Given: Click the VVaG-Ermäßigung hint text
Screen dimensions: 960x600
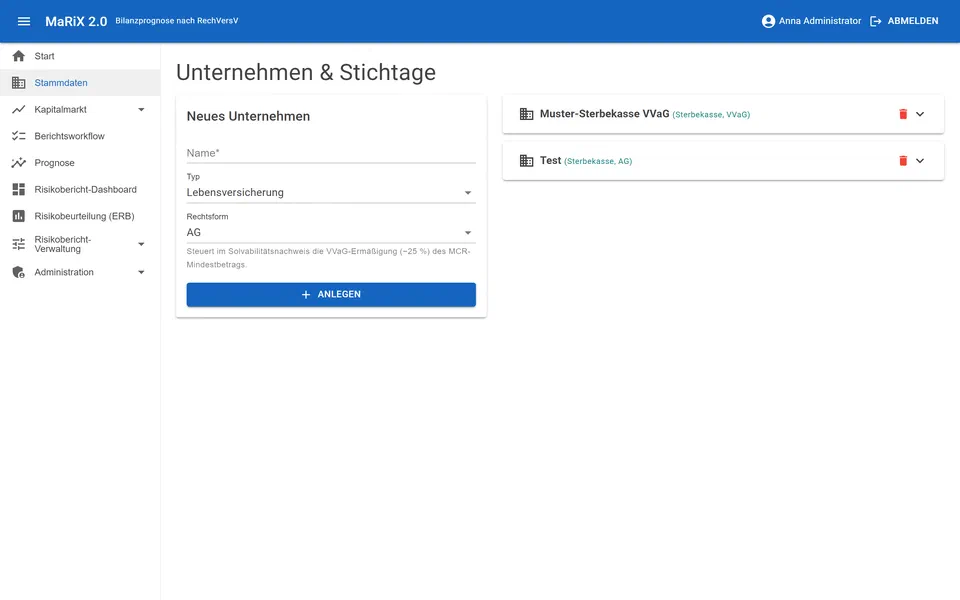Looking at the screenshot, I should click(x=329, y=258).
